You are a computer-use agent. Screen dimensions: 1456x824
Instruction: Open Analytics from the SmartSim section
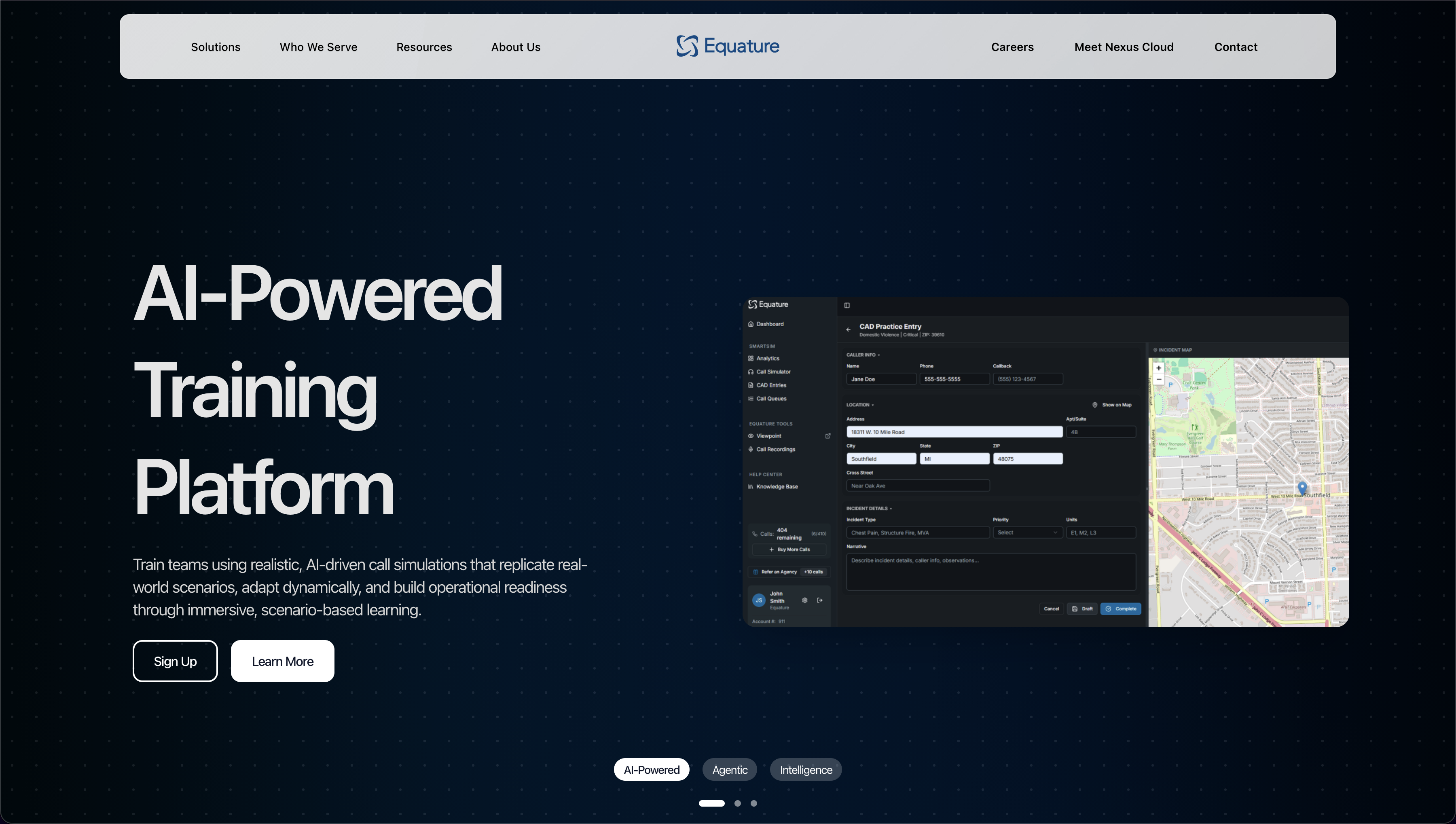coord(752,358)
